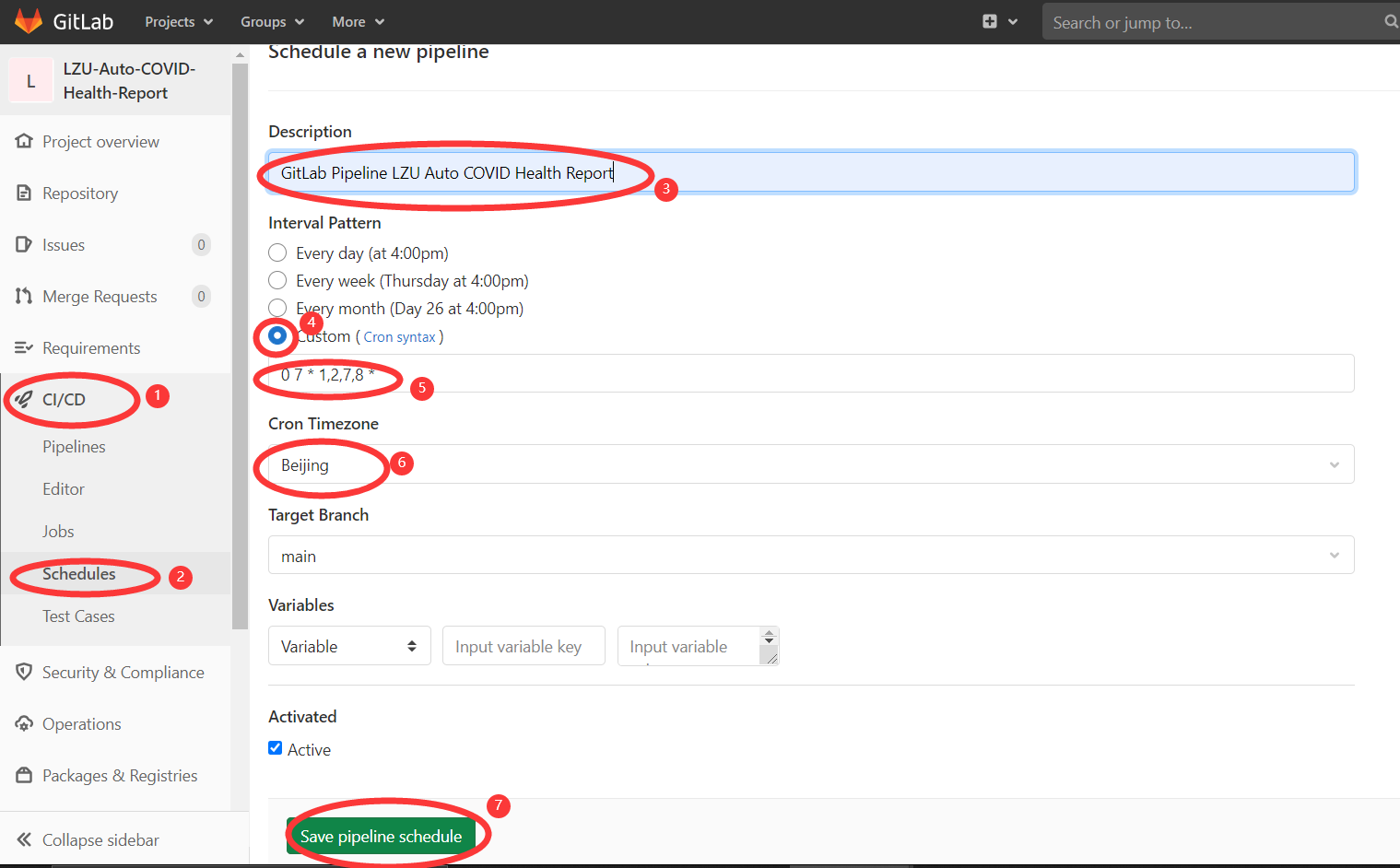Click Save pipeline schedule button
Viewport: 1400px width, 868px height.
(381, 836)
